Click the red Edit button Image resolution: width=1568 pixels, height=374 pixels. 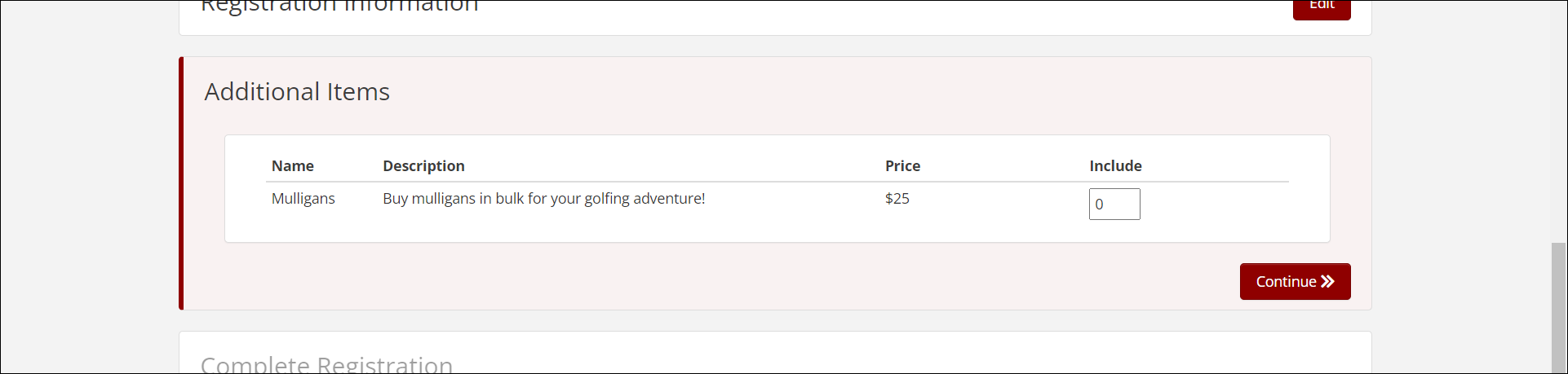click(1321, 7)
